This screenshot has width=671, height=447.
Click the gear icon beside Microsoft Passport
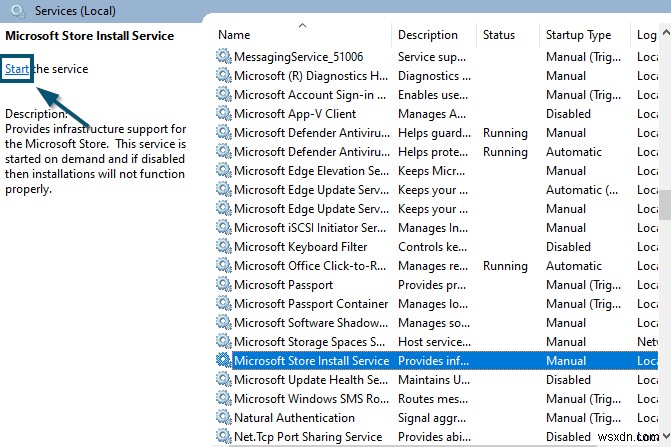click(x=224, y=284)
